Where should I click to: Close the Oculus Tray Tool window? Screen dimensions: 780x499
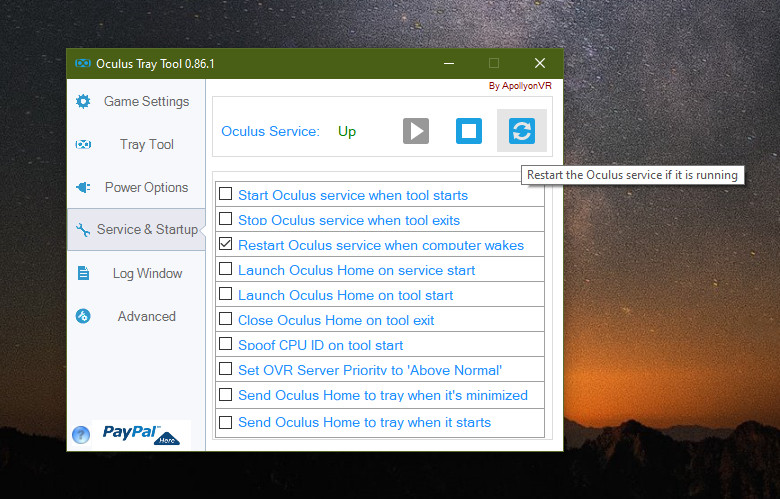(540, 63)
